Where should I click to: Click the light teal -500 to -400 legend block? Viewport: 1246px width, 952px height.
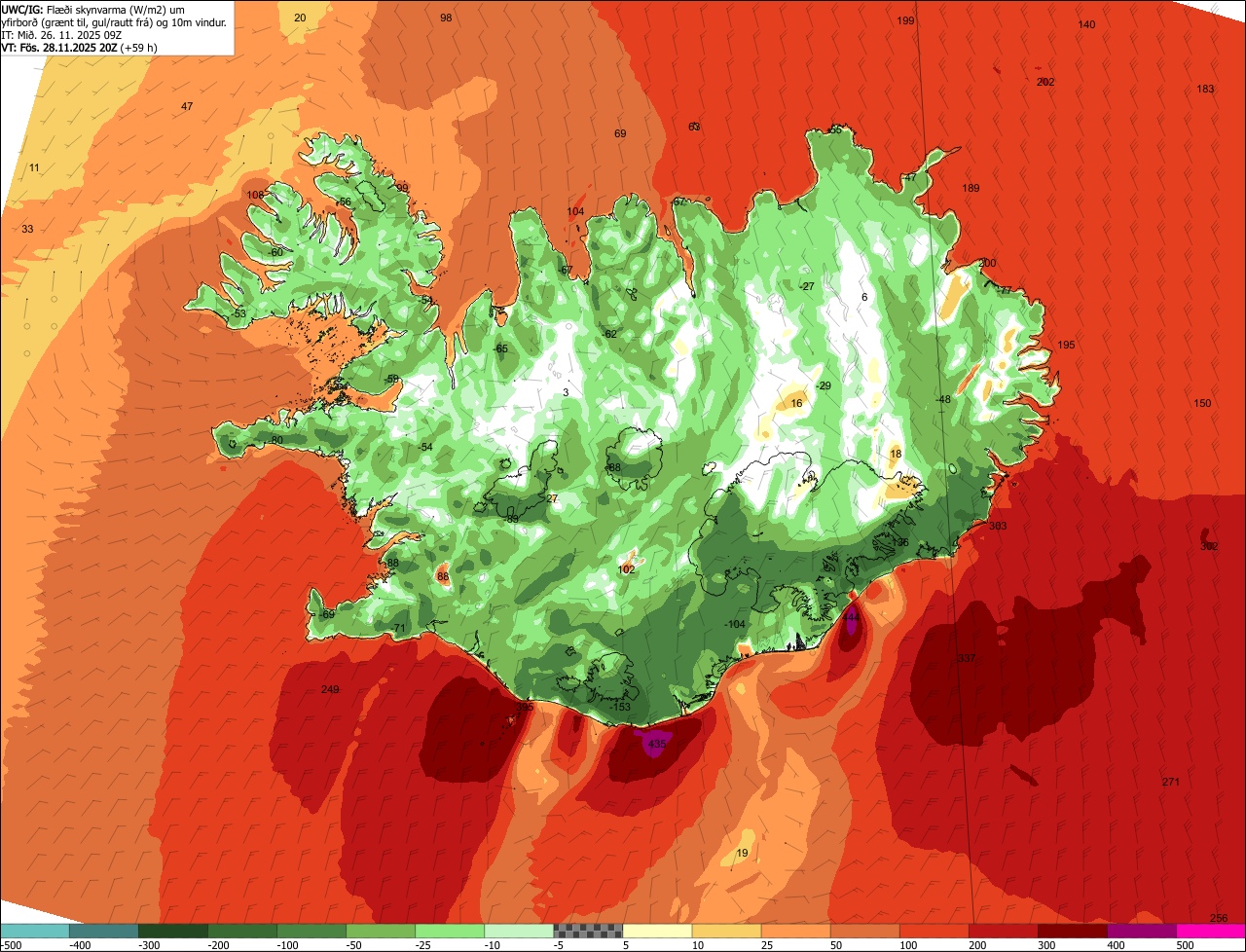(x=34, y=931)
